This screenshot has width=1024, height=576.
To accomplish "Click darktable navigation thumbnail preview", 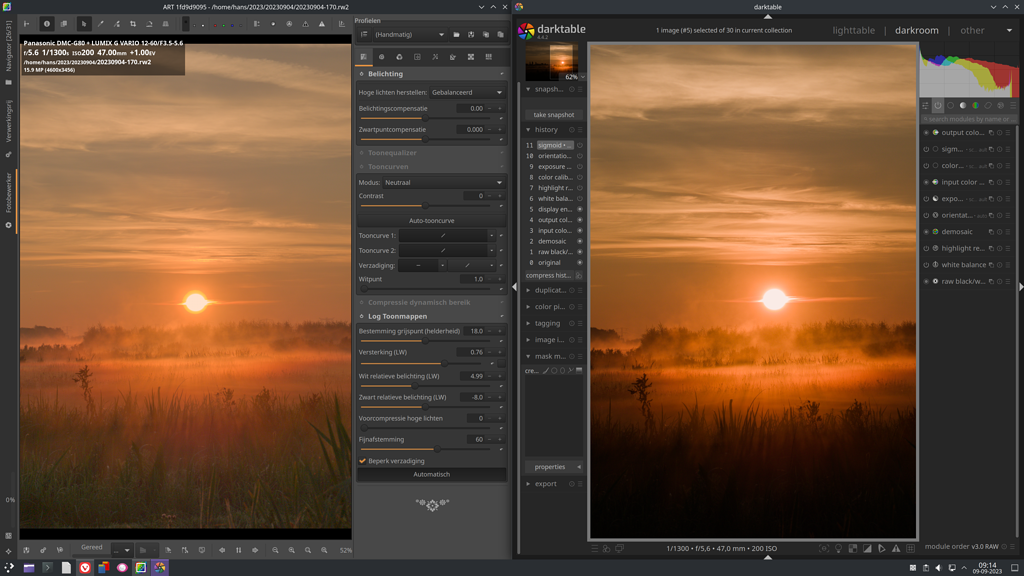I will pyautogui.click(x=552, y=61).
